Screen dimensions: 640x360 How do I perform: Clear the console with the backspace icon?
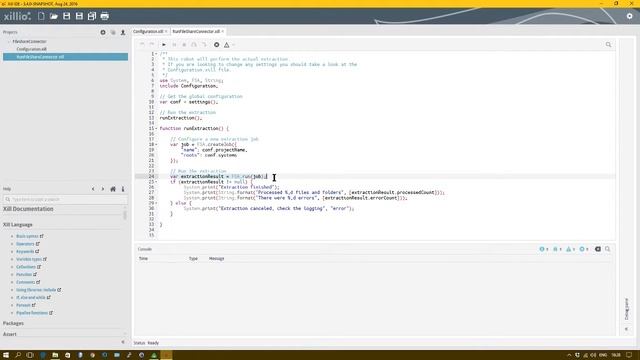click(x=598, y=249)
